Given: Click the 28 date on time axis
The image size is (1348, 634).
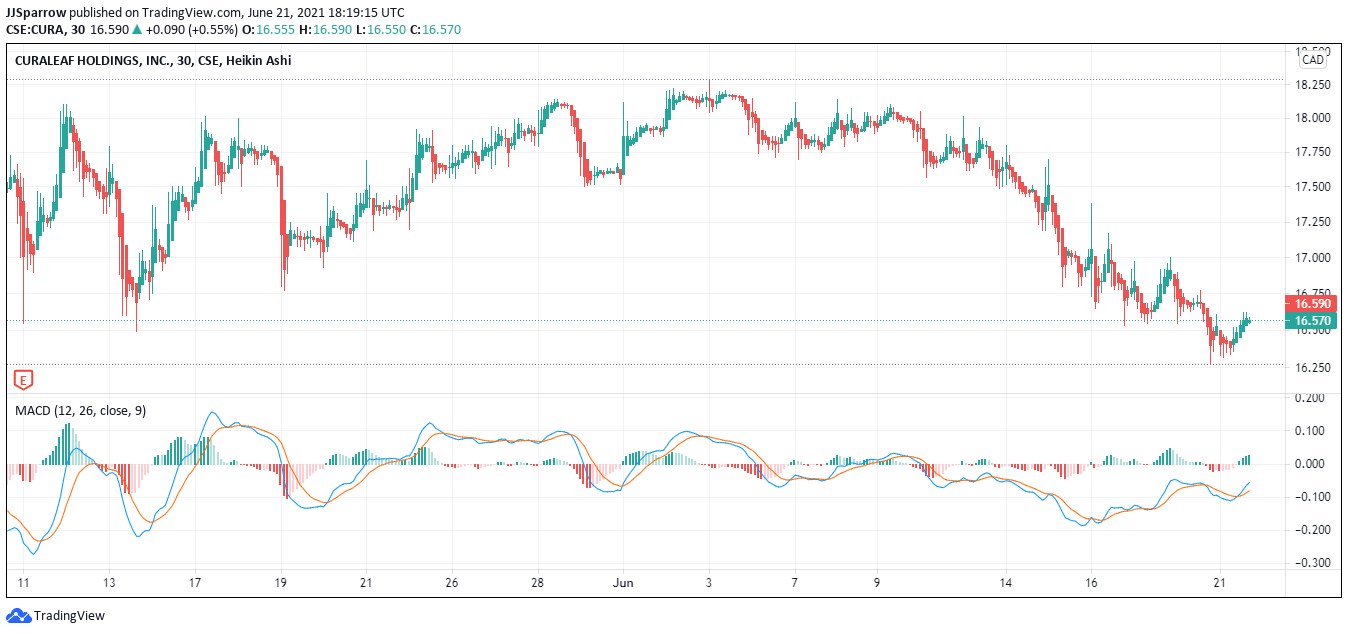Looking at the screenshot, I should 538,582.
